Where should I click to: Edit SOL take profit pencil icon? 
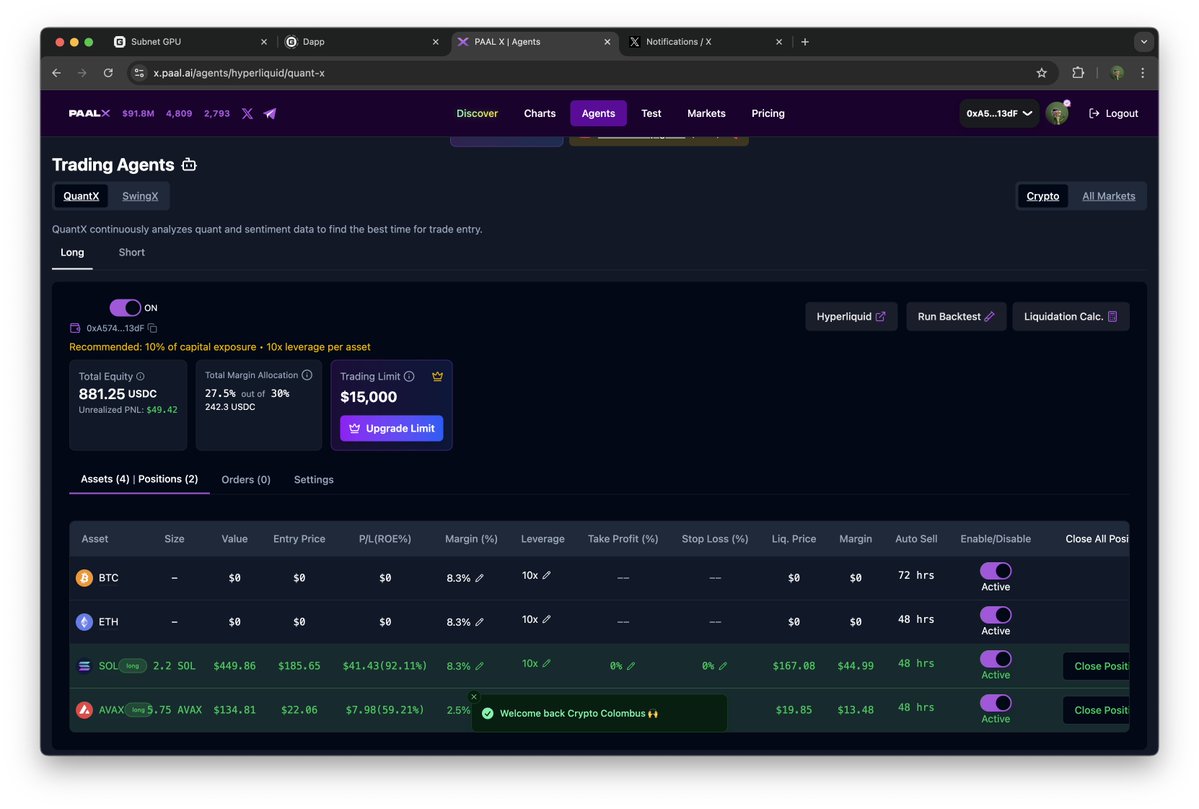point(631,666)
